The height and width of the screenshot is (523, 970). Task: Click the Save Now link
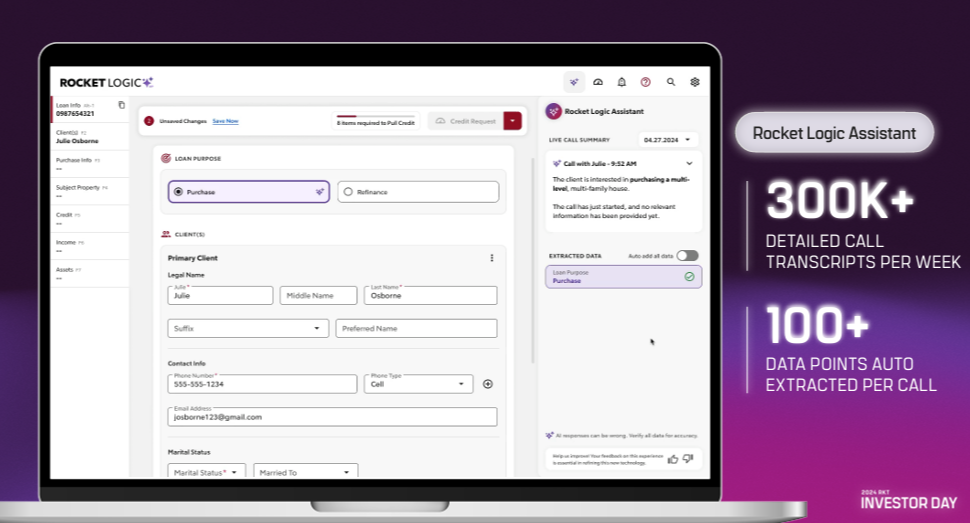pos(225,121)
